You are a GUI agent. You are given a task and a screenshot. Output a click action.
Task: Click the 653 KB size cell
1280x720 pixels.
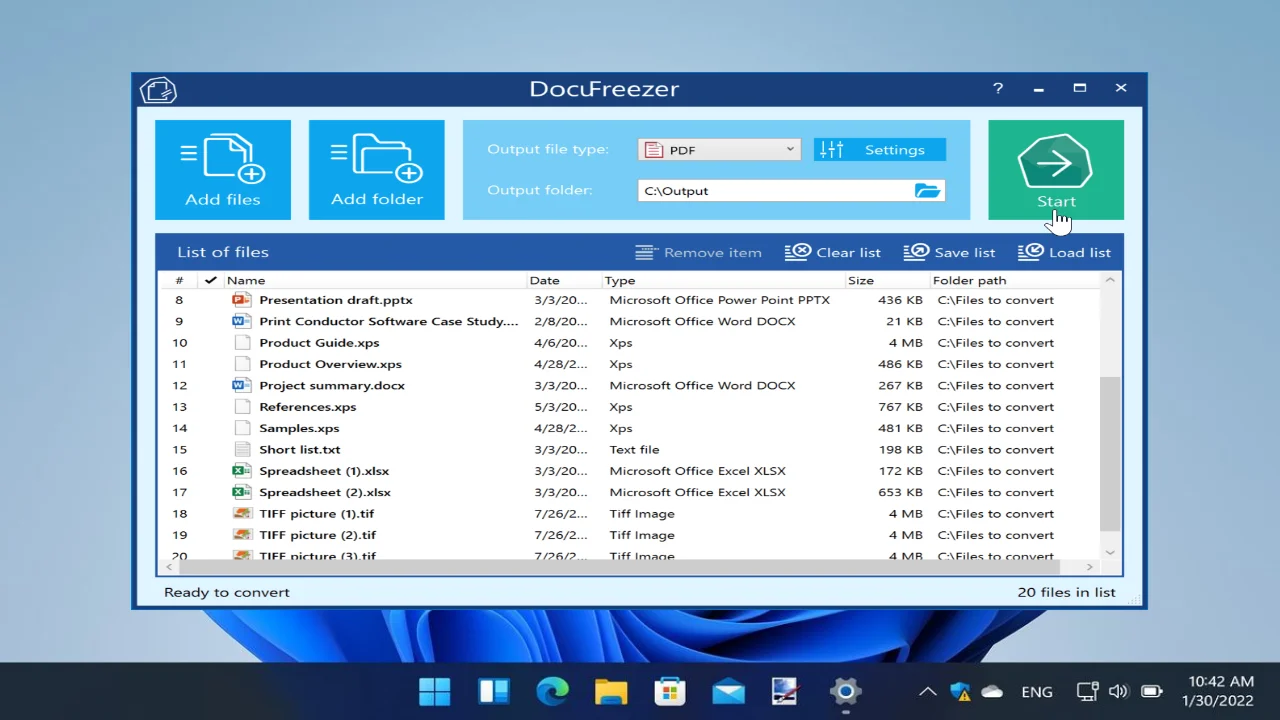900,492
